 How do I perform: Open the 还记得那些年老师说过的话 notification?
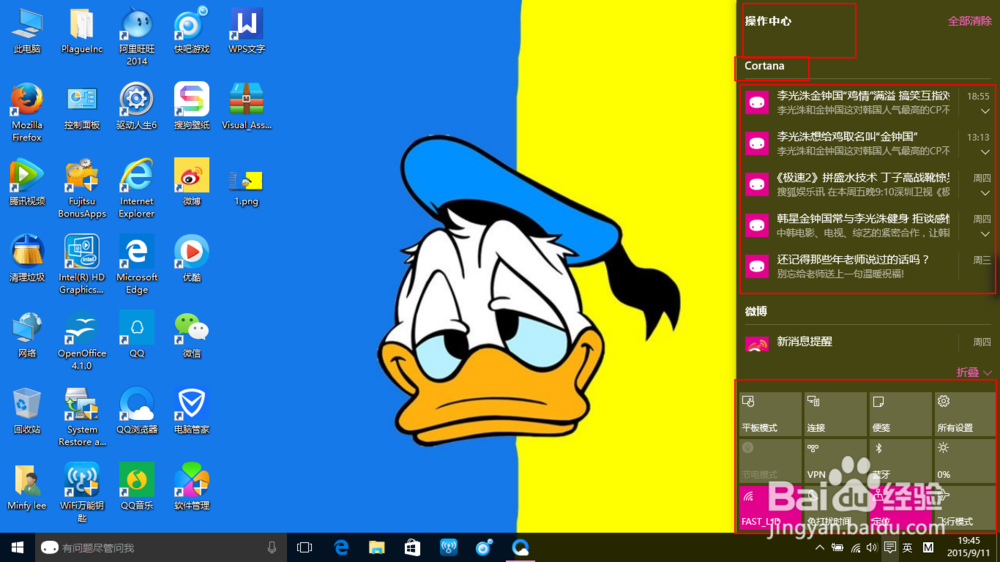(867, 266)
